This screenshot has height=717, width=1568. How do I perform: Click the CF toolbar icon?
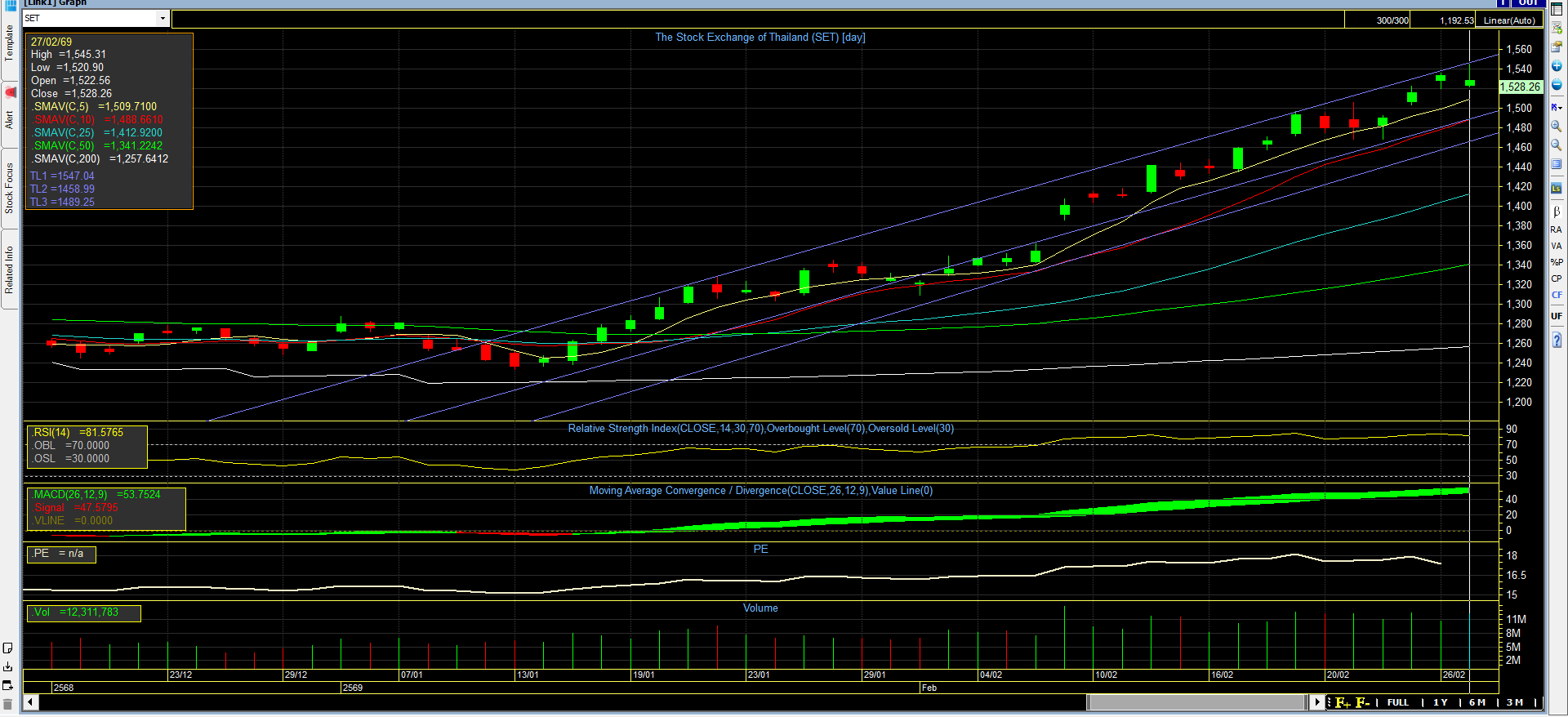[x=1557, y=295]
